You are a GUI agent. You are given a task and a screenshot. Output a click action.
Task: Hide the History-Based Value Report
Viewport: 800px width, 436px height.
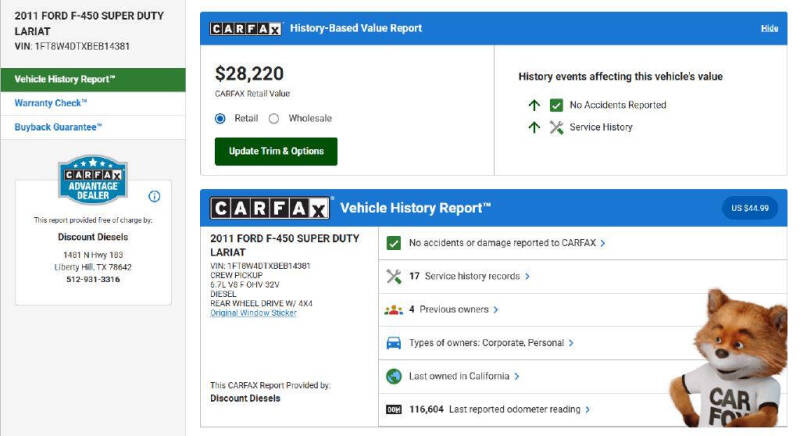coord(768,28)
